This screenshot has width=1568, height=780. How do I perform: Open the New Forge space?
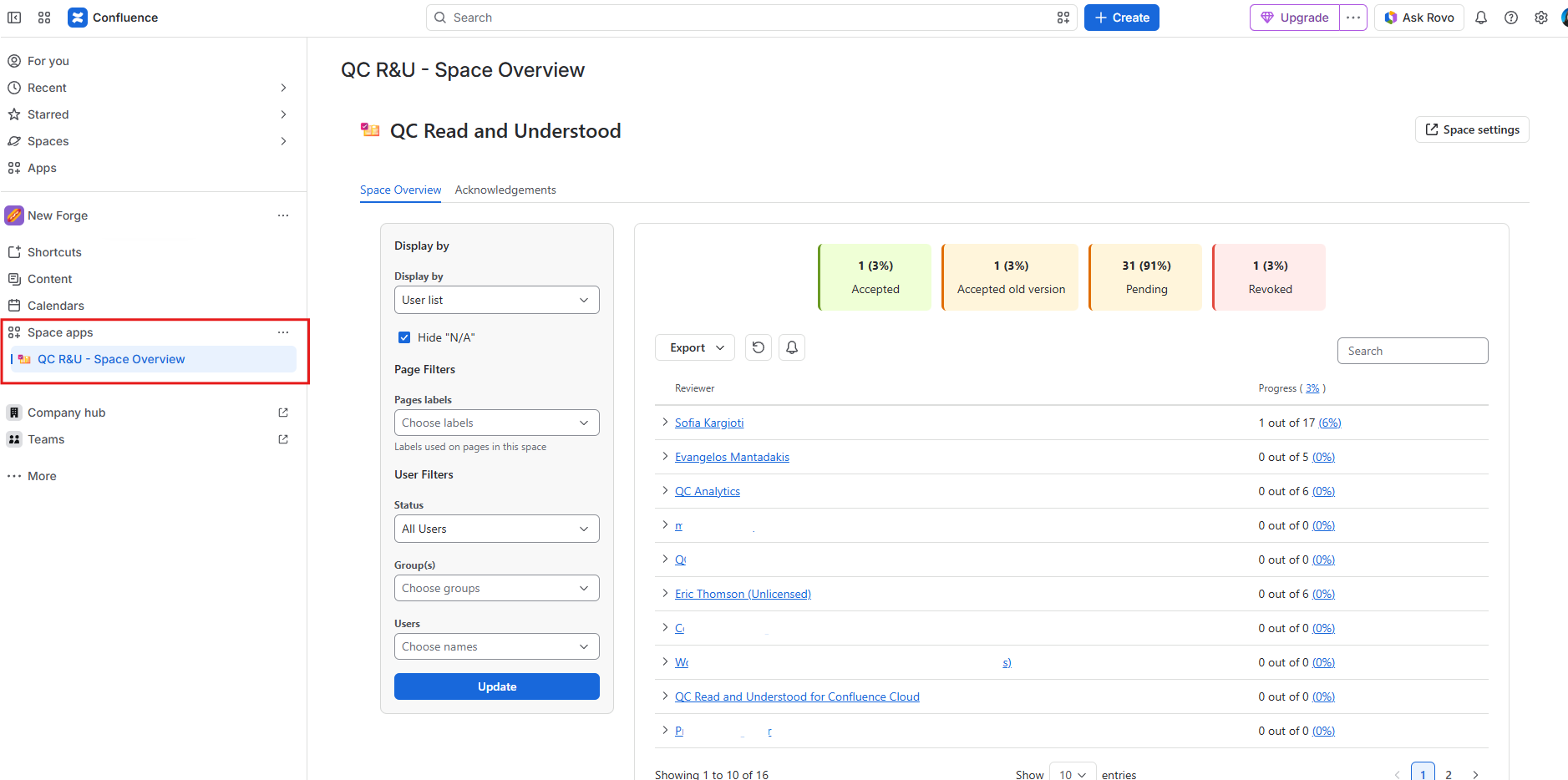tap(58, 215)
